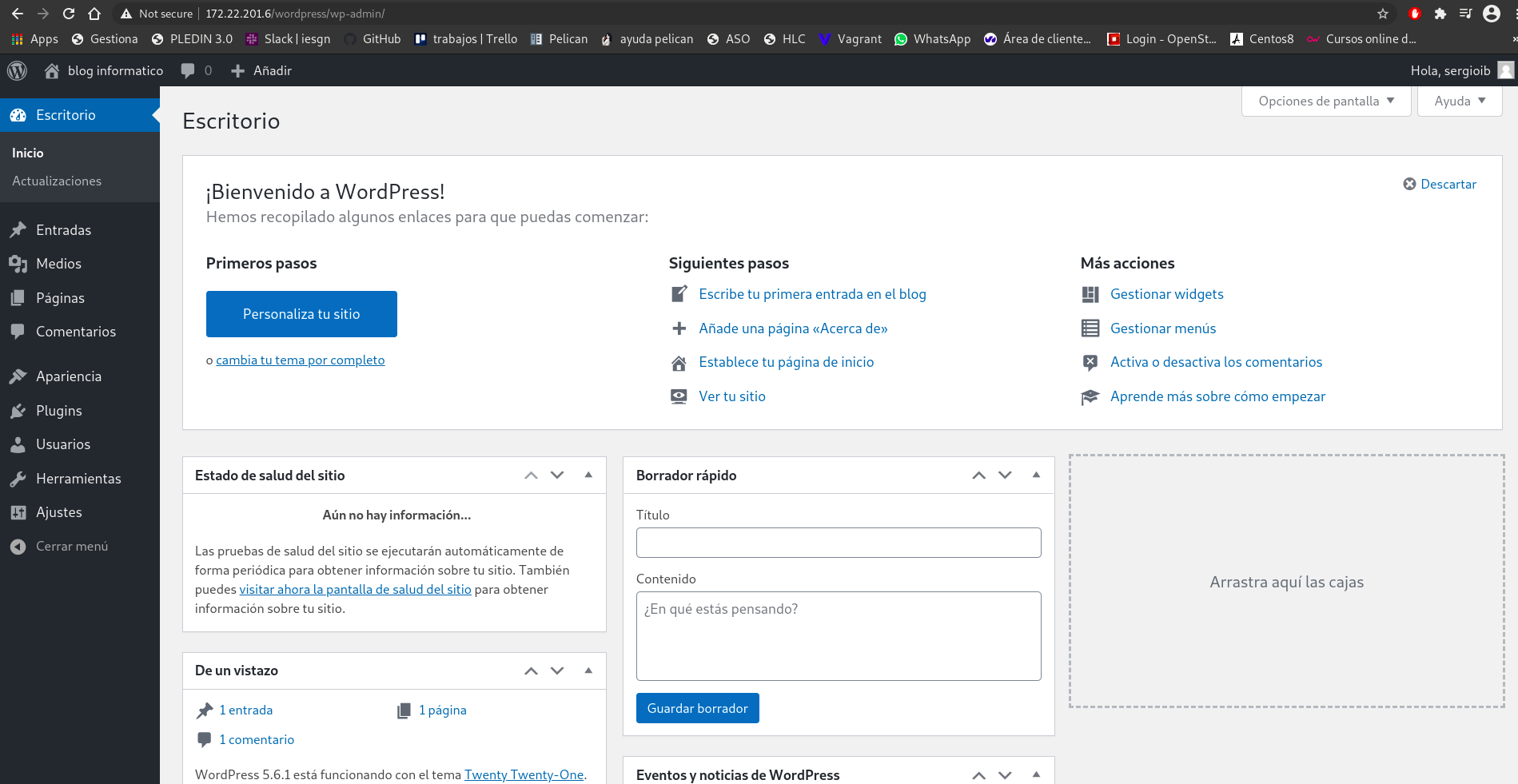The image size is (1518, 784).
Task: Open the Ver tu sitio link
Action: point(731,396)
